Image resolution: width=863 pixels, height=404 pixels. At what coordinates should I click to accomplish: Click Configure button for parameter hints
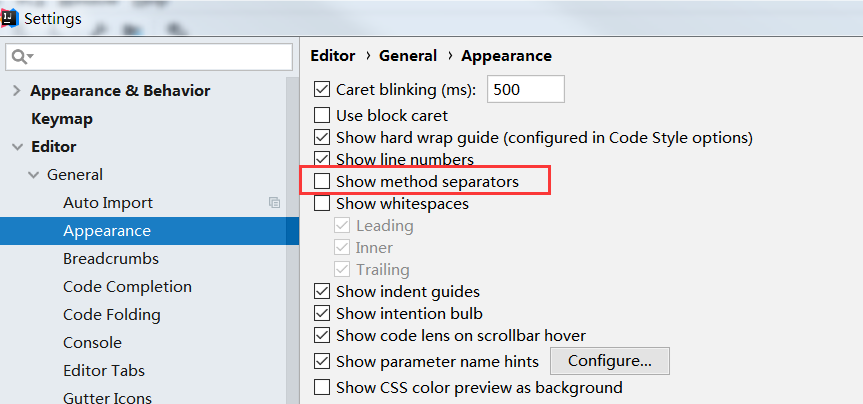609,361
